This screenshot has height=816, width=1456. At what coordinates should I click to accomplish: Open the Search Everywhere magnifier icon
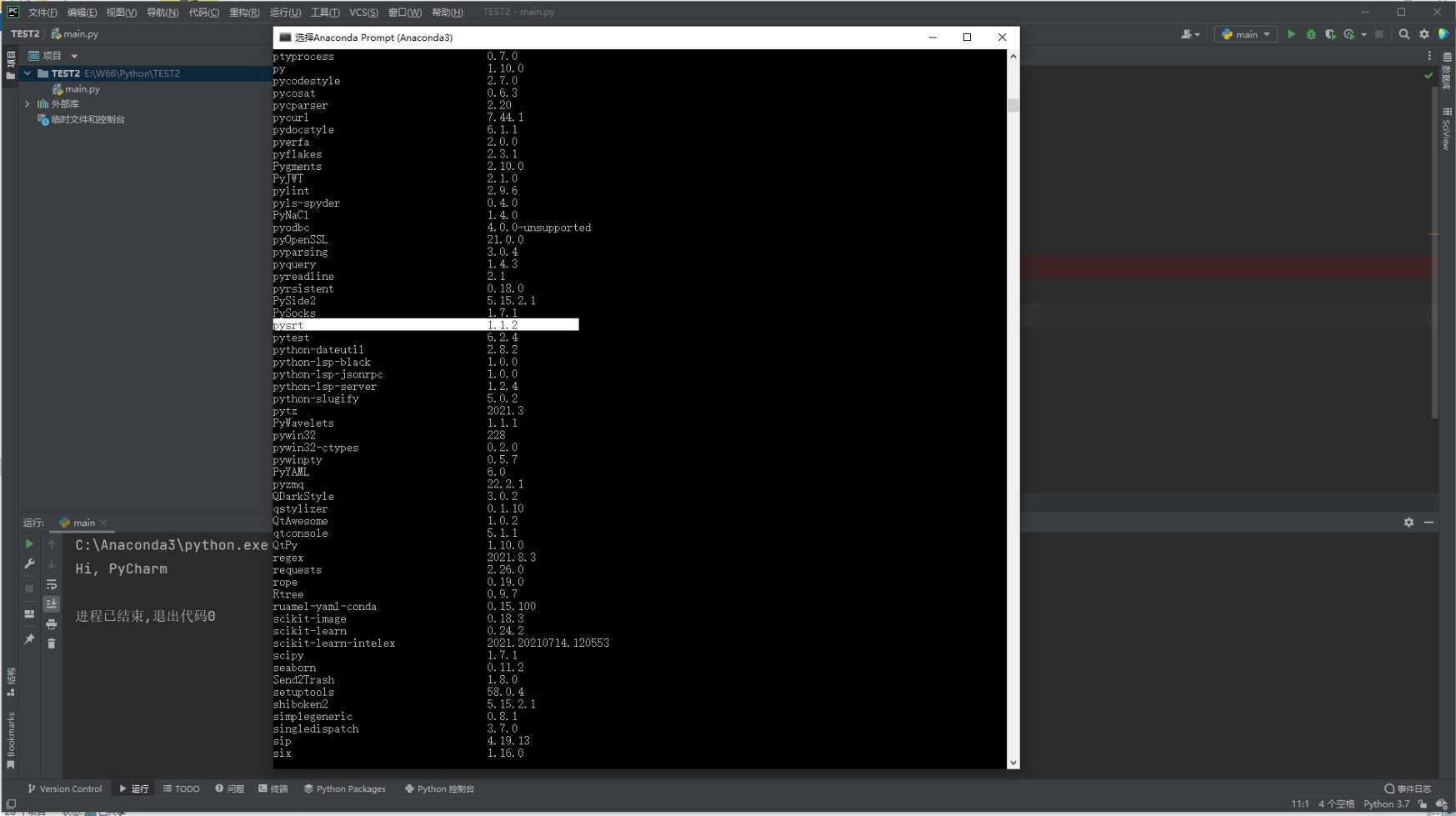click(1405, 34)
